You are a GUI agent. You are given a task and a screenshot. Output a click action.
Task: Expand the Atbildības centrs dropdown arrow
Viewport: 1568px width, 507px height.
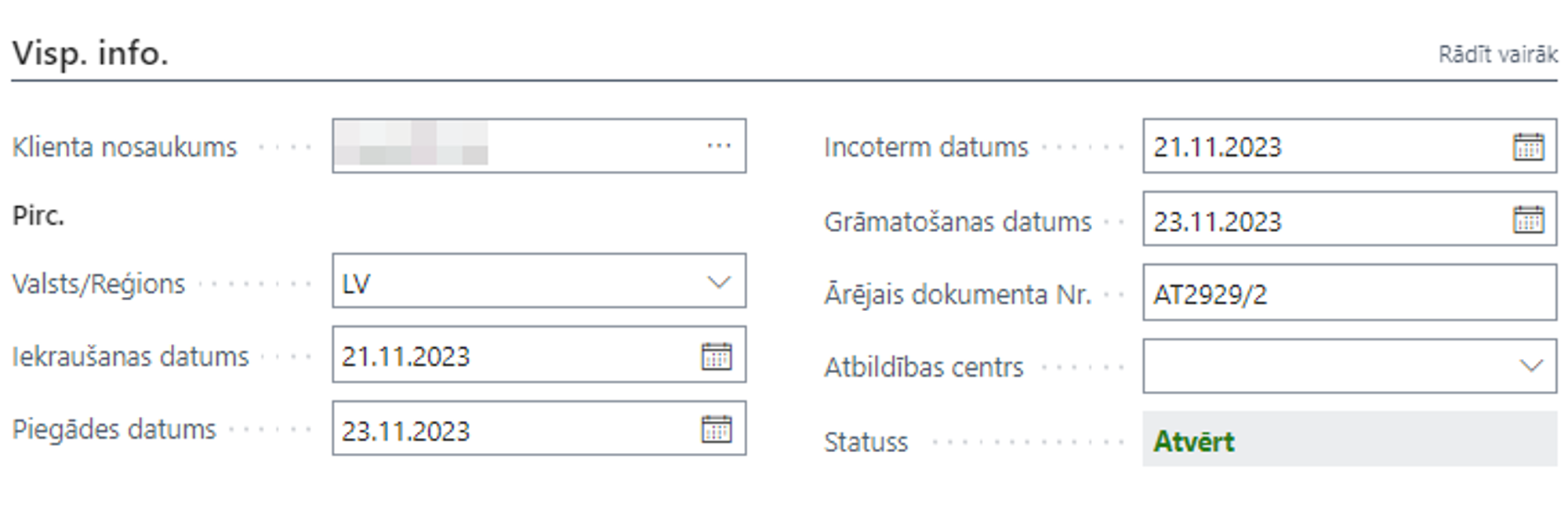[x=1530, y=366]
